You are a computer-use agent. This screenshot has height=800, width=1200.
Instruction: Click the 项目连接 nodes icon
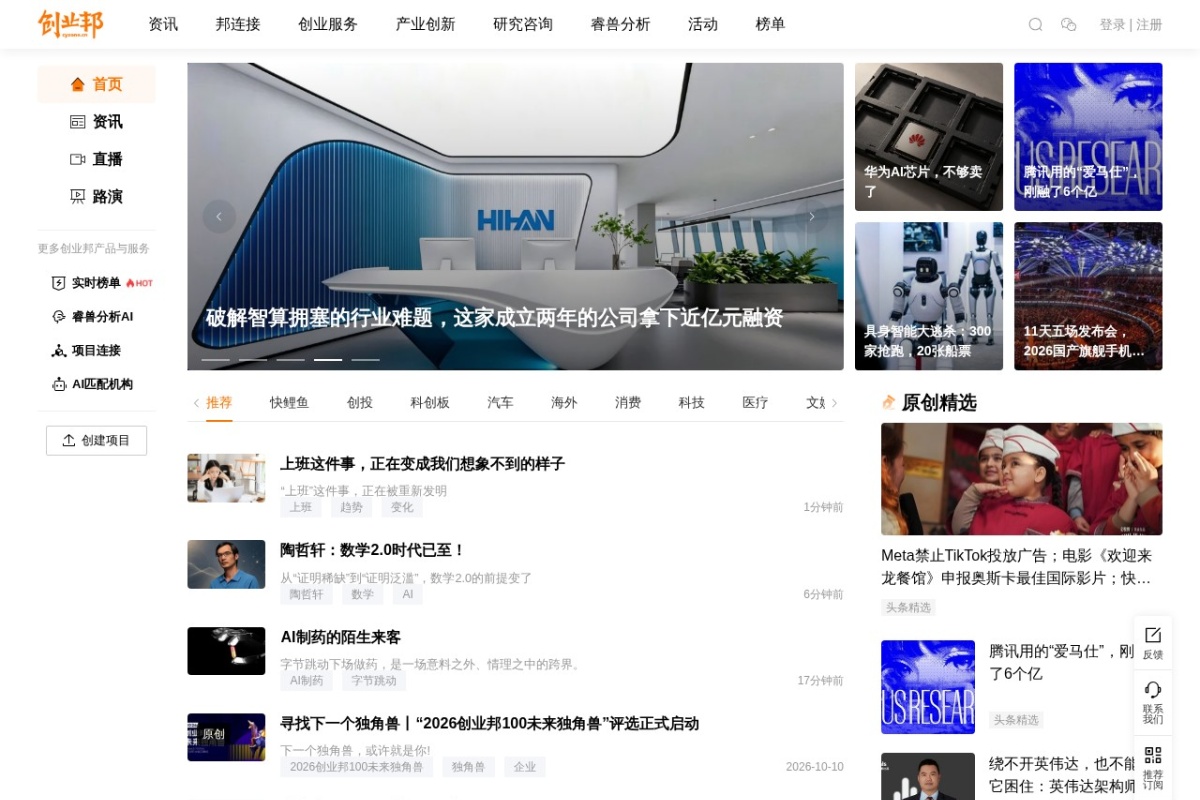pyautogui.click(x=59, y=351)
